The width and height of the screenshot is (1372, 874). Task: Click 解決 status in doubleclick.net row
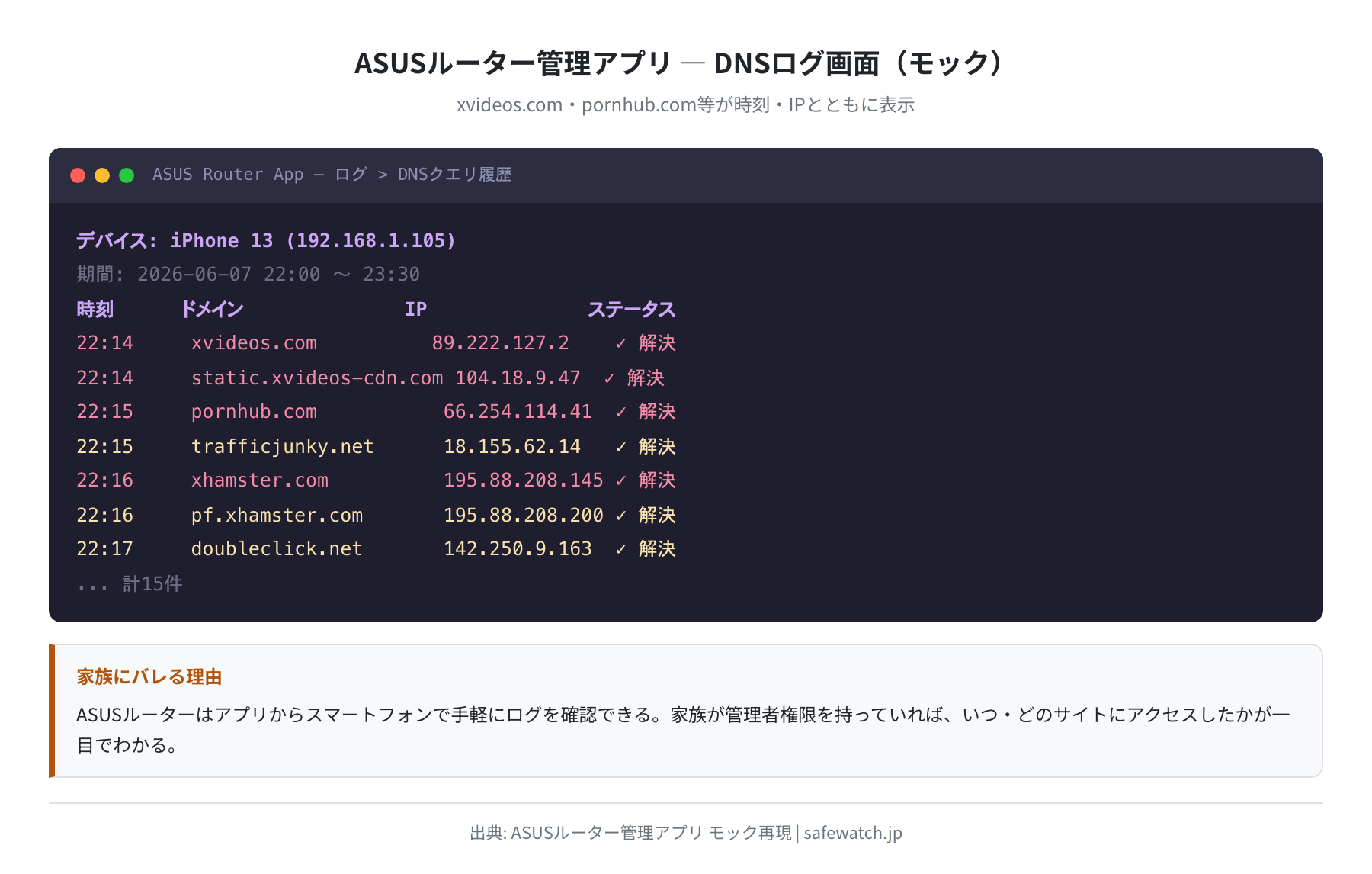click(657, 549)
